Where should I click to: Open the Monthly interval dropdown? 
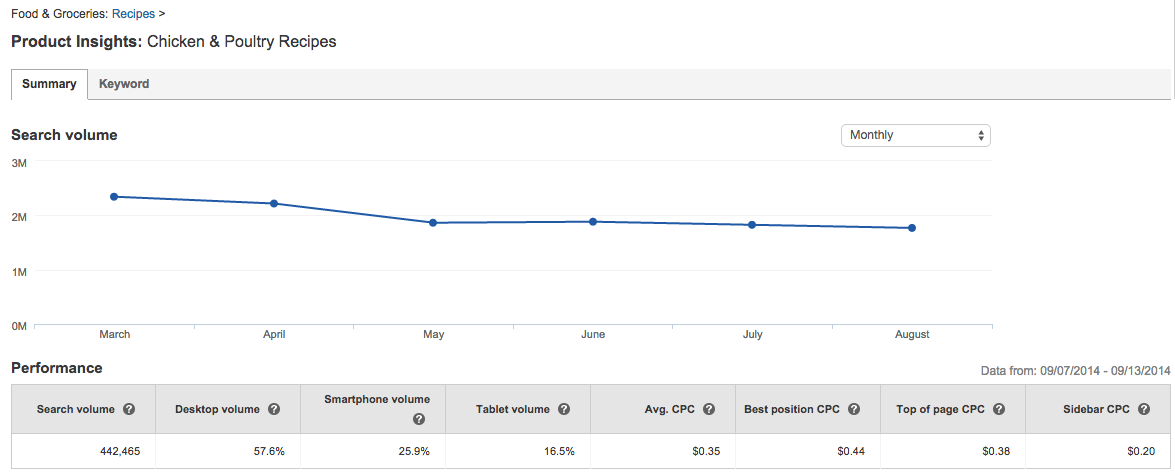[x=915, y=135]
